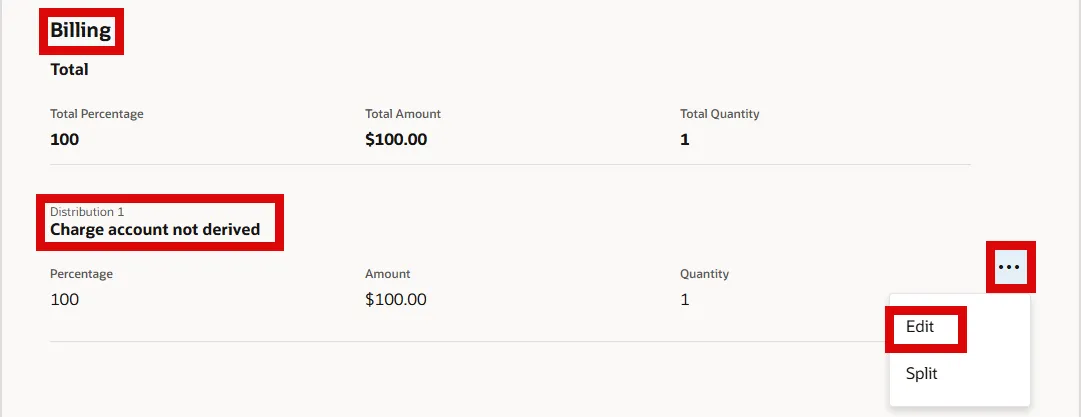Click the distribution Percentage label
The image size is (1081, 417).
(x=81, y=274)
